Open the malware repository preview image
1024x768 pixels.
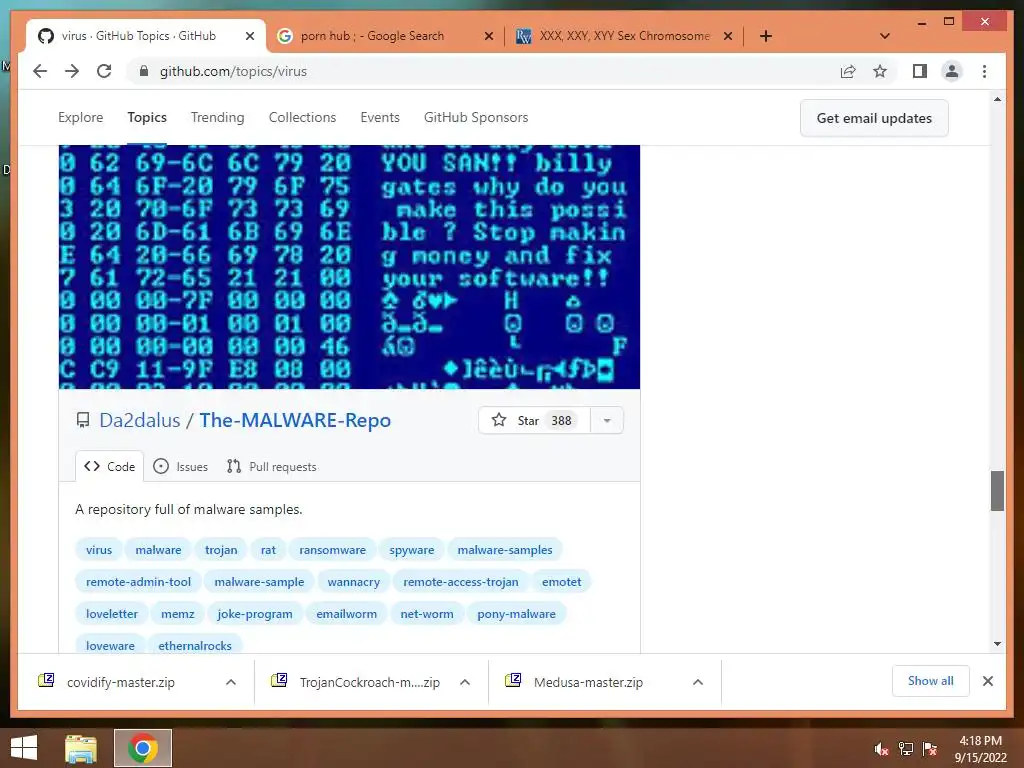coord(349,267)
